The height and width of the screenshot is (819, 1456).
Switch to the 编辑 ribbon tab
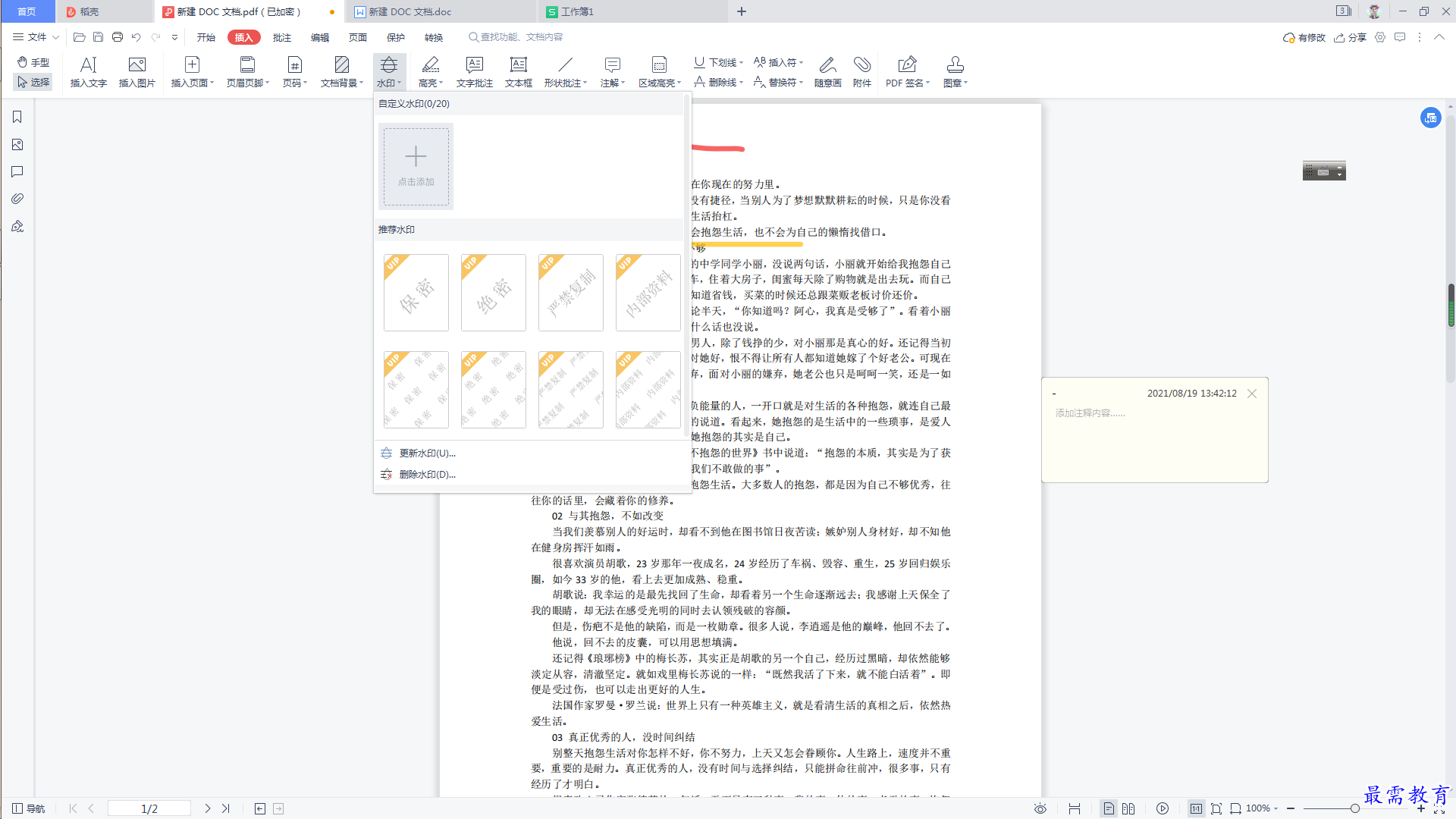pyautogui.click(x=320, y=37)
